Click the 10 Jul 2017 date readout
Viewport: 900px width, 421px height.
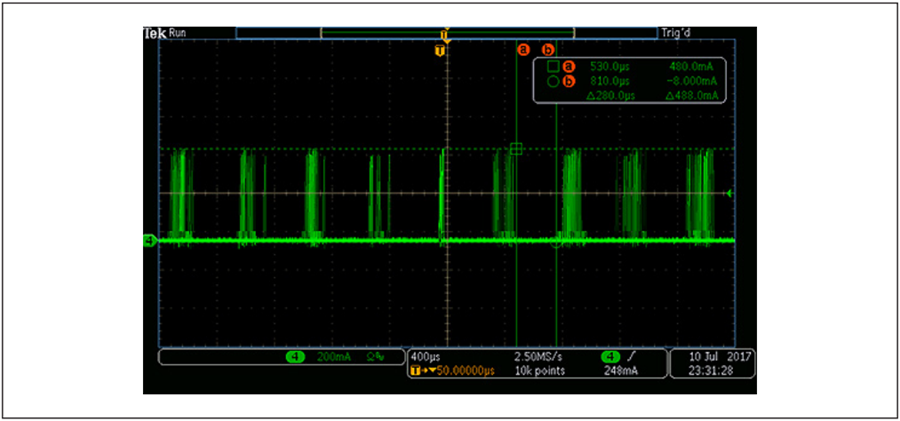(718, 357)
